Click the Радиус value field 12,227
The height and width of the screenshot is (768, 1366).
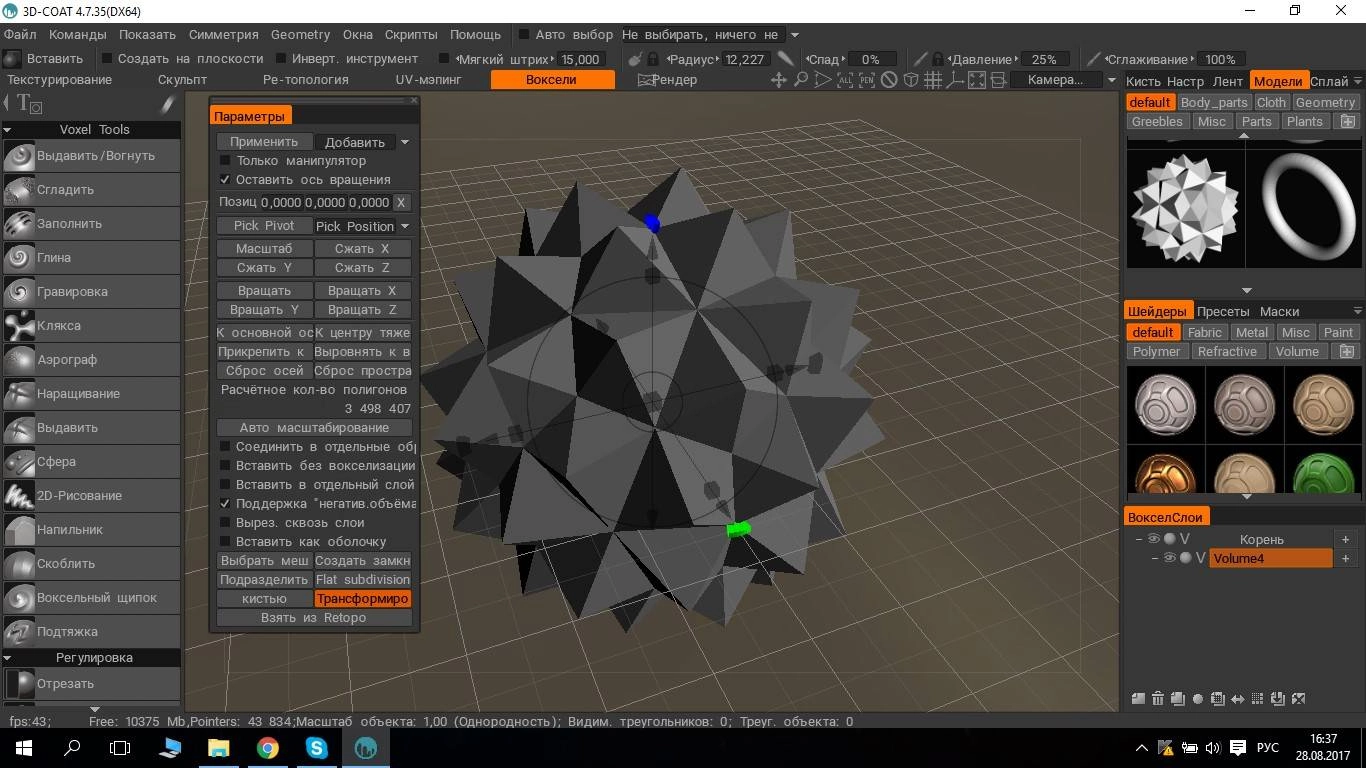pos(745,59)
